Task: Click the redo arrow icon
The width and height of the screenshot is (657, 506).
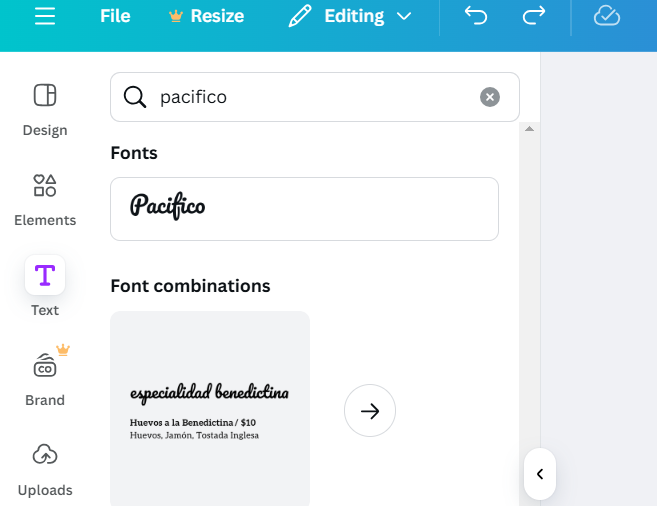Action: click(534, 16)
